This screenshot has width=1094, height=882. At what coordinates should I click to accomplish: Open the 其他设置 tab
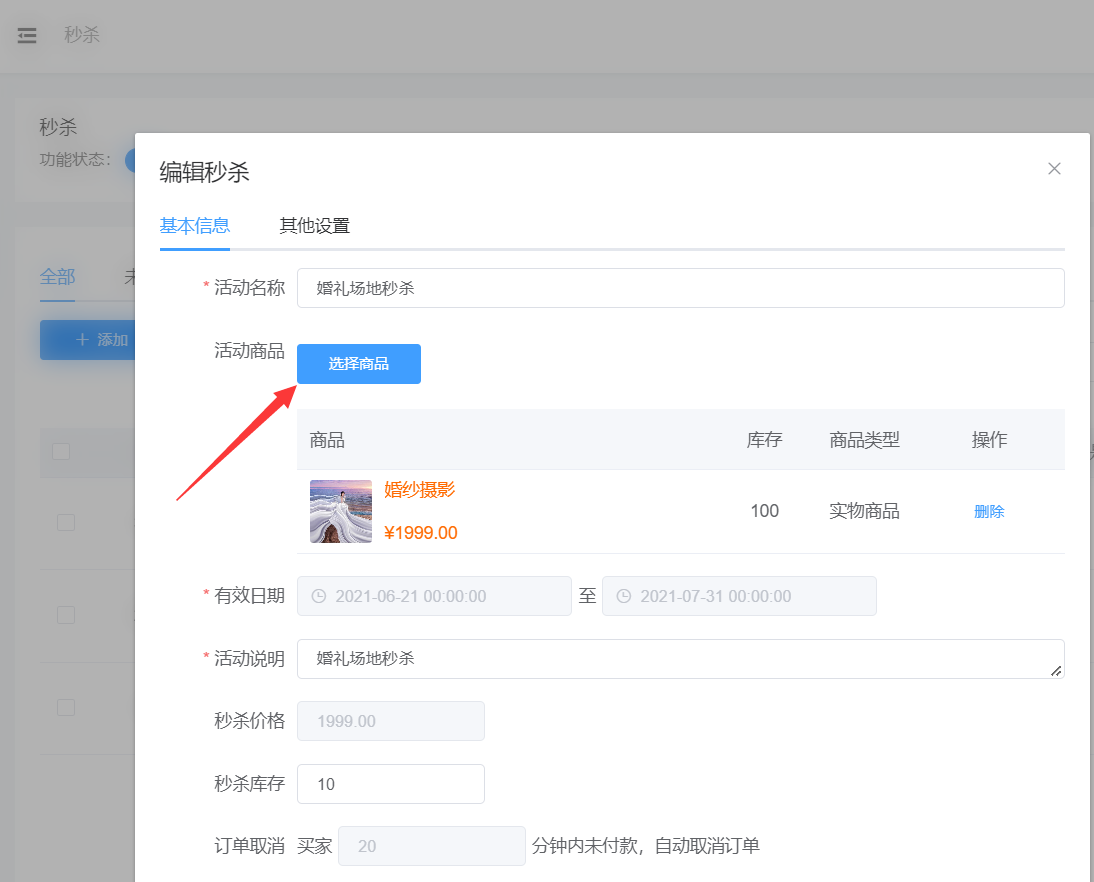click(x=315, y=226)
